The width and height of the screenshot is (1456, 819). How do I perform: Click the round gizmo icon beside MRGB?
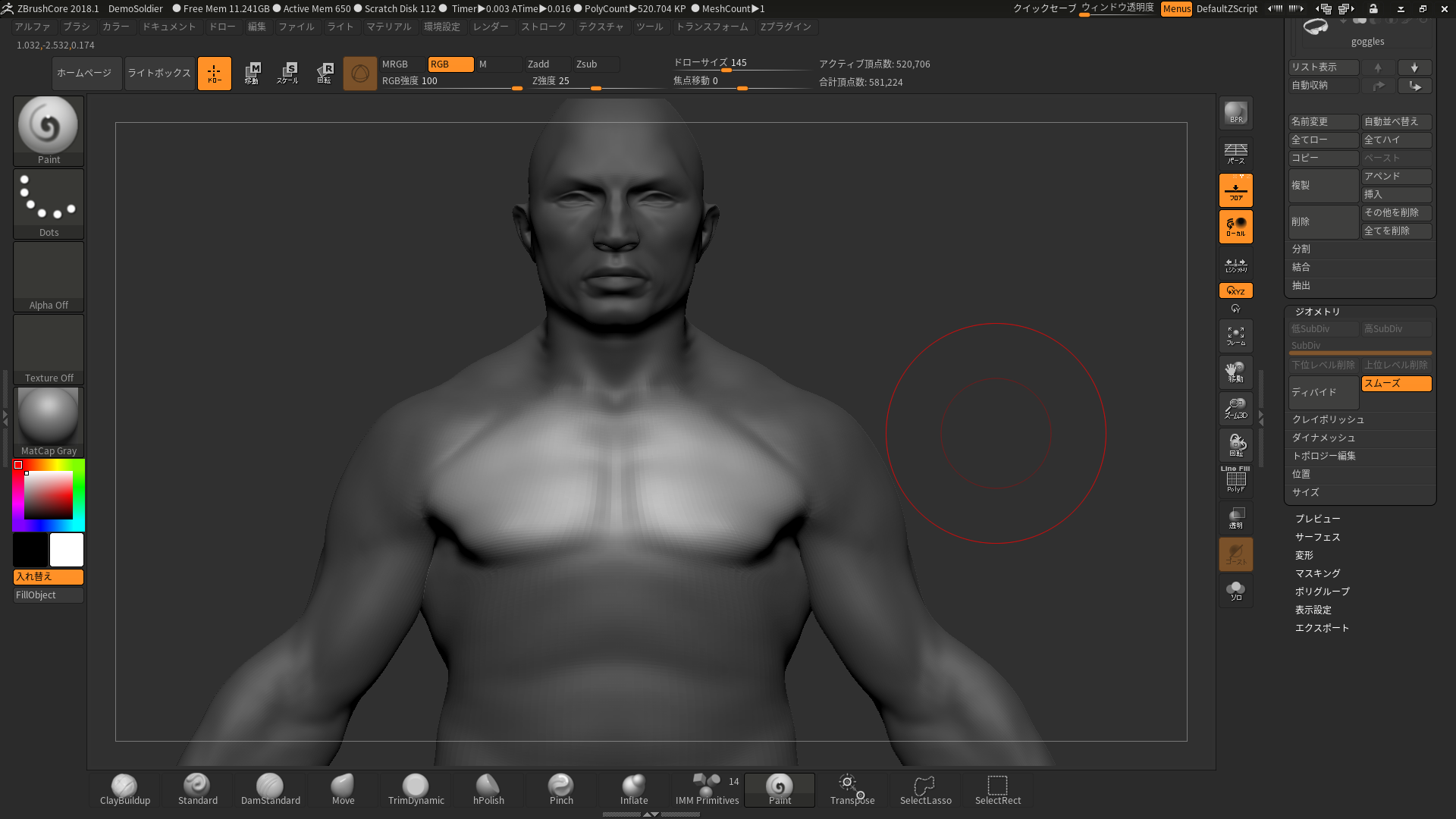coord(360,74)
